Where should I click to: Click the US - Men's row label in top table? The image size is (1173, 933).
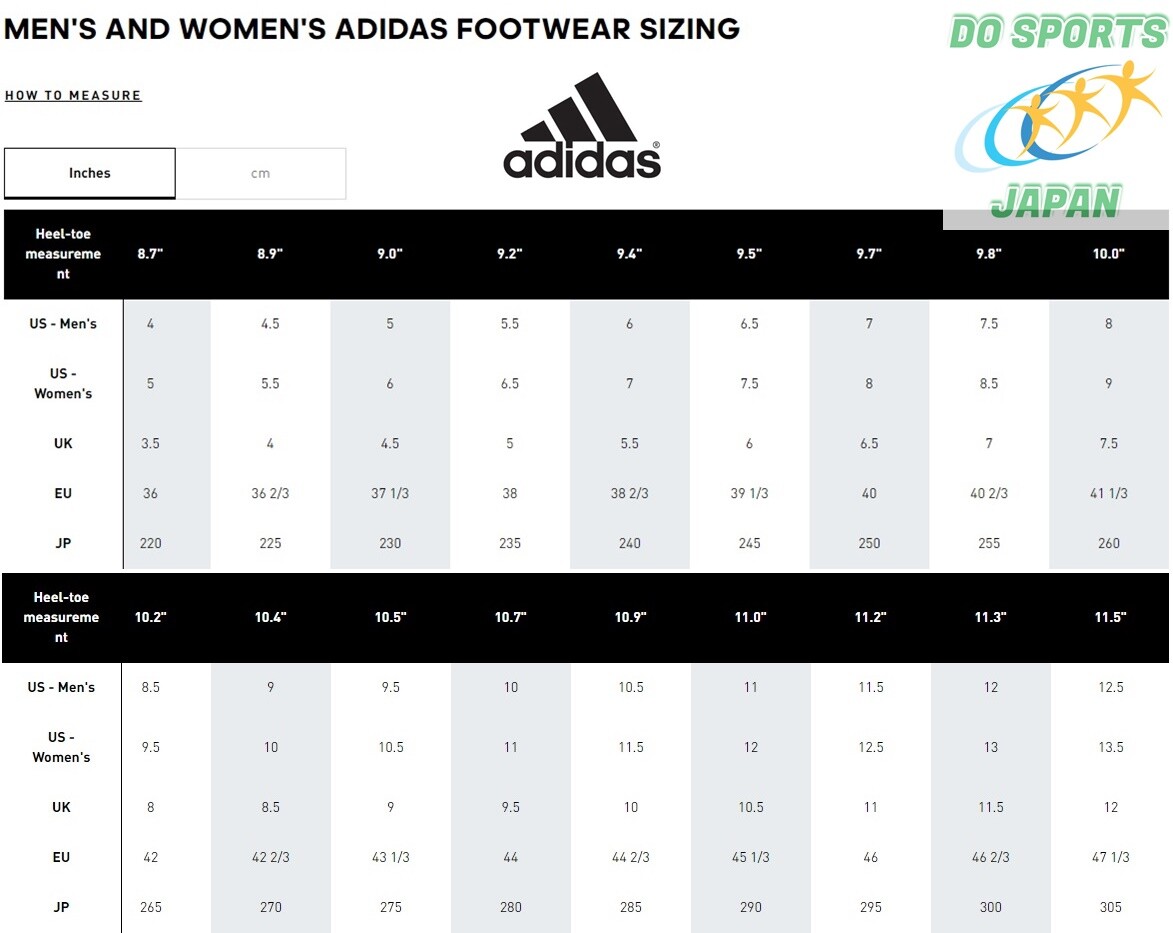pyautogui.click(x=63, y=324)
